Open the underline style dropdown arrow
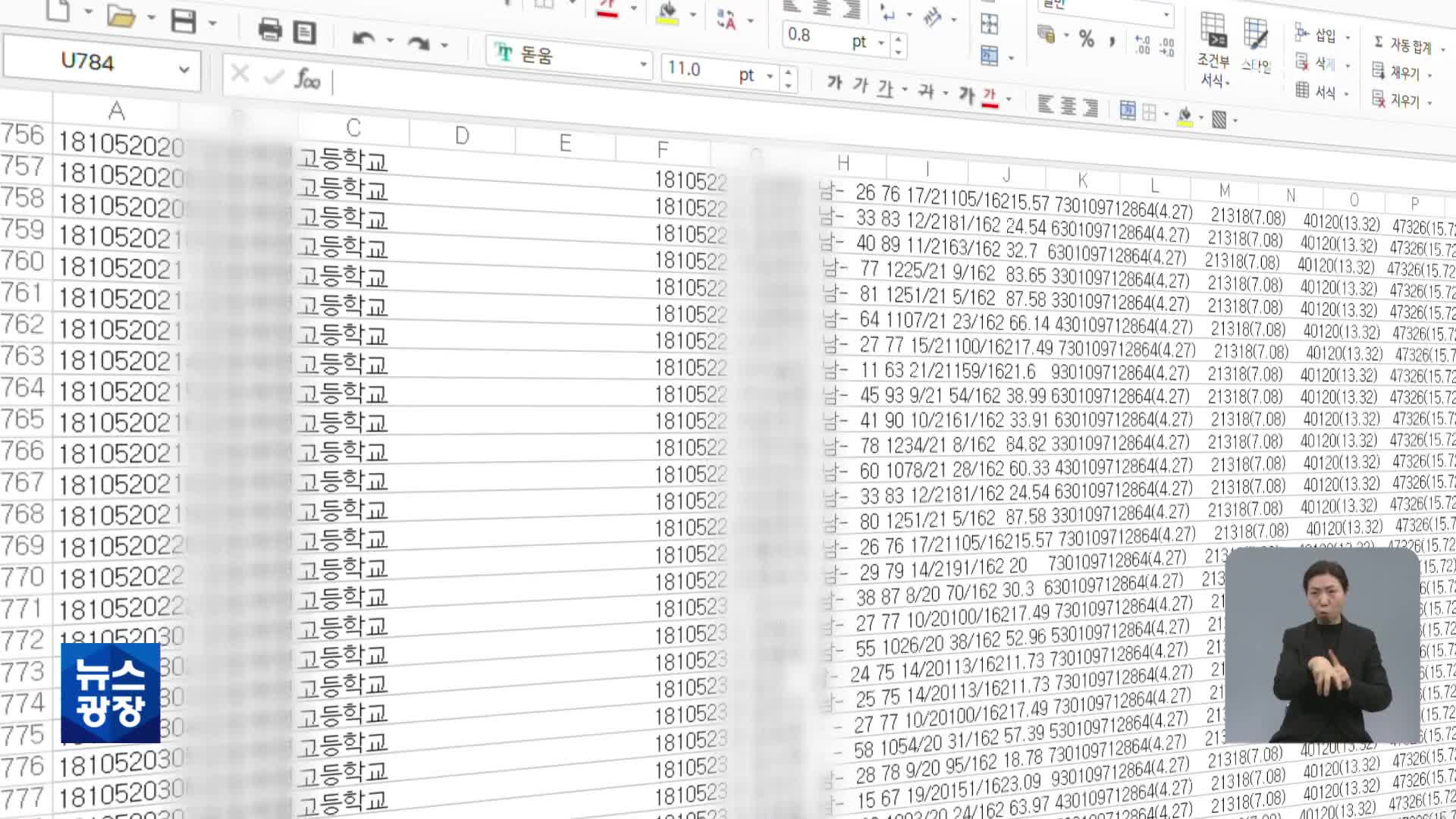This screenshot has width=1456, height=819. click(x=905, y=90)
